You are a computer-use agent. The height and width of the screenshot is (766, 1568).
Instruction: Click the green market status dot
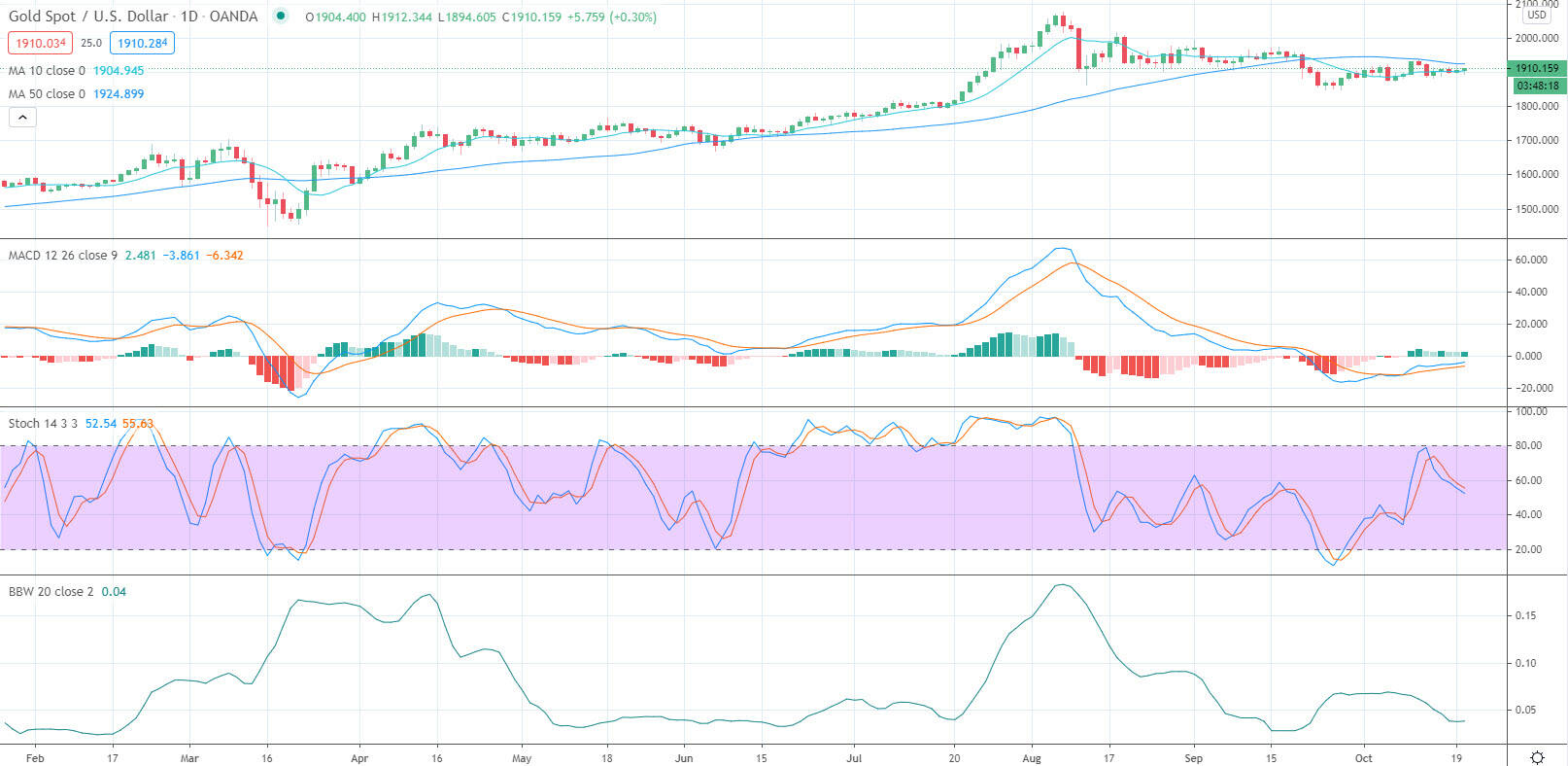tap(281, 17)
